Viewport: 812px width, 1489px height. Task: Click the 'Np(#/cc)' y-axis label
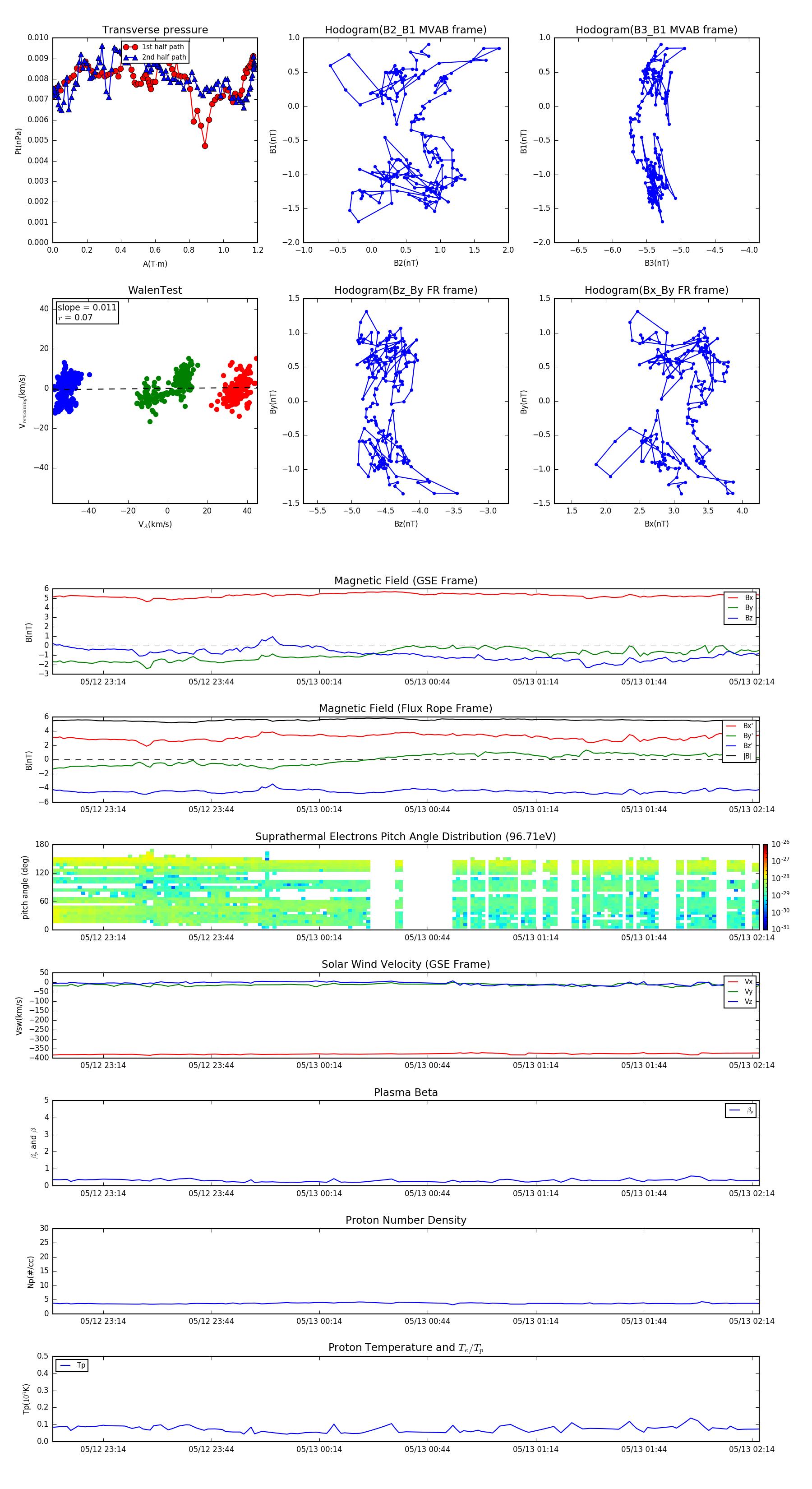pyautogui.click(x=31, y=1271)
